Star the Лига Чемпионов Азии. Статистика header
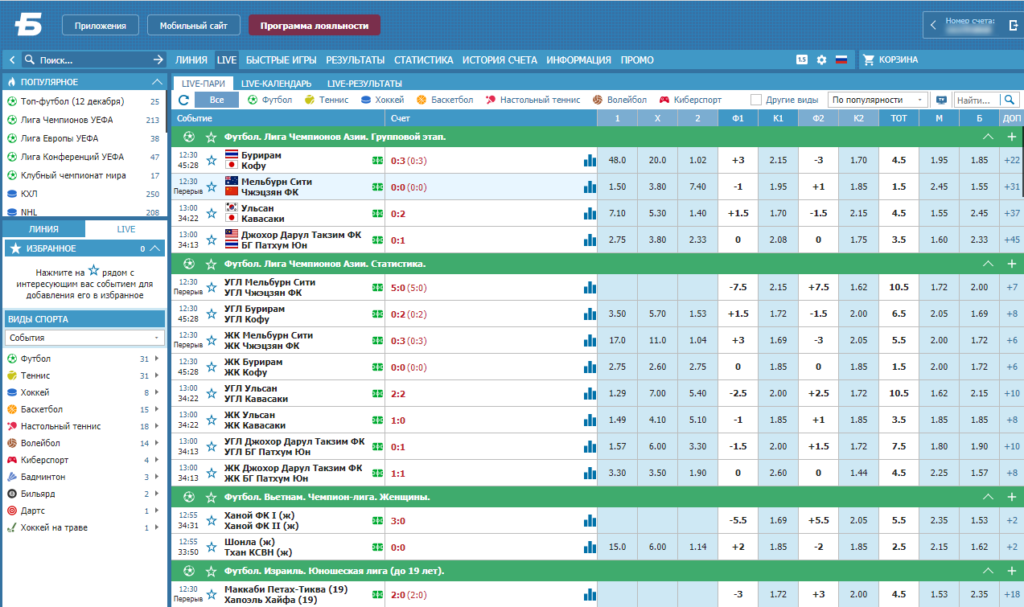Screen dimensions: 1024x607 (210, 264)
